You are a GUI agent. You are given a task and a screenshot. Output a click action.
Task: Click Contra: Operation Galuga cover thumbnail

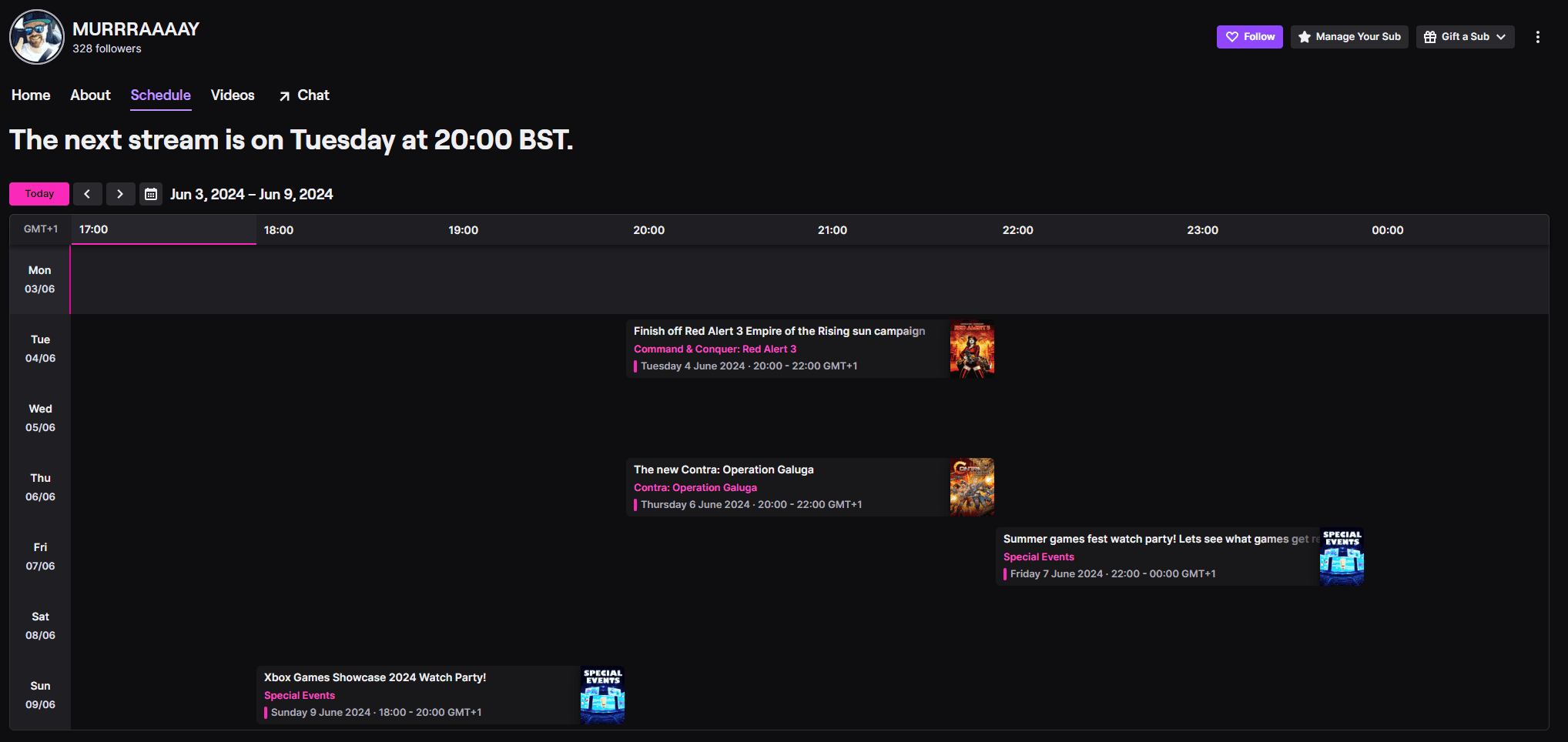(972, 488)
